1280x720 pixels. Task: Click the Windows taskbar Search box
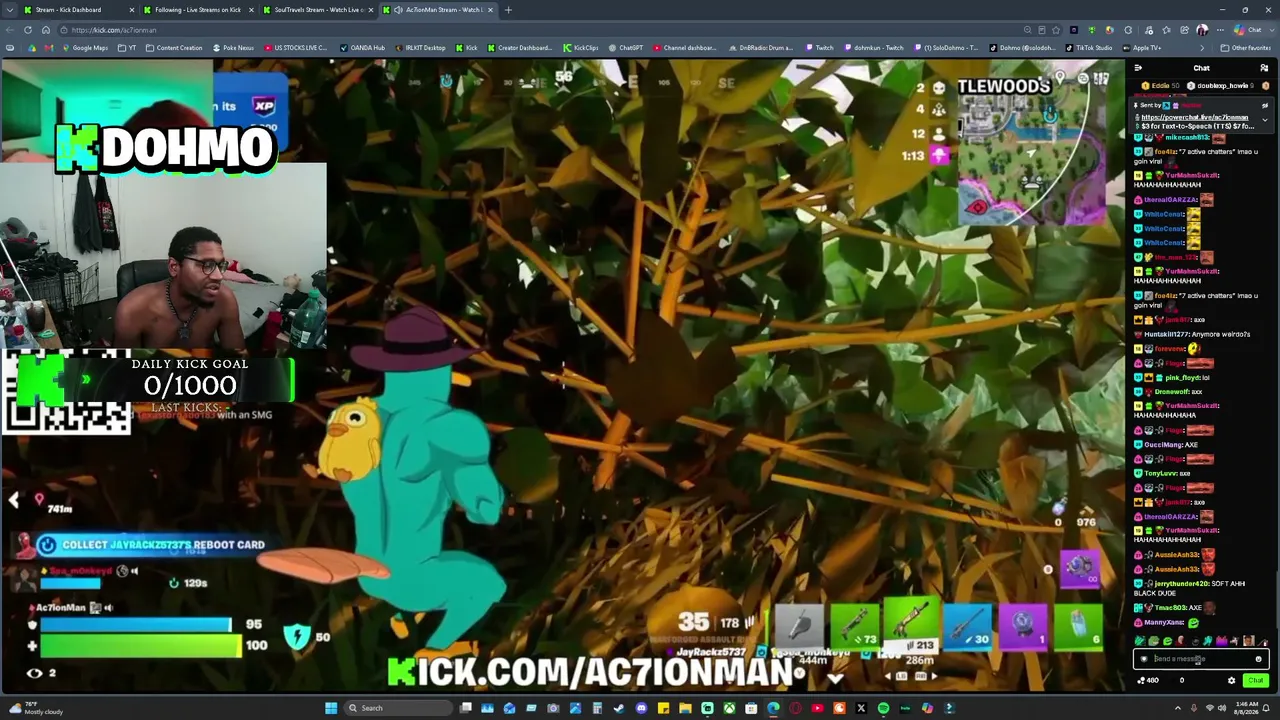(399, 708)
